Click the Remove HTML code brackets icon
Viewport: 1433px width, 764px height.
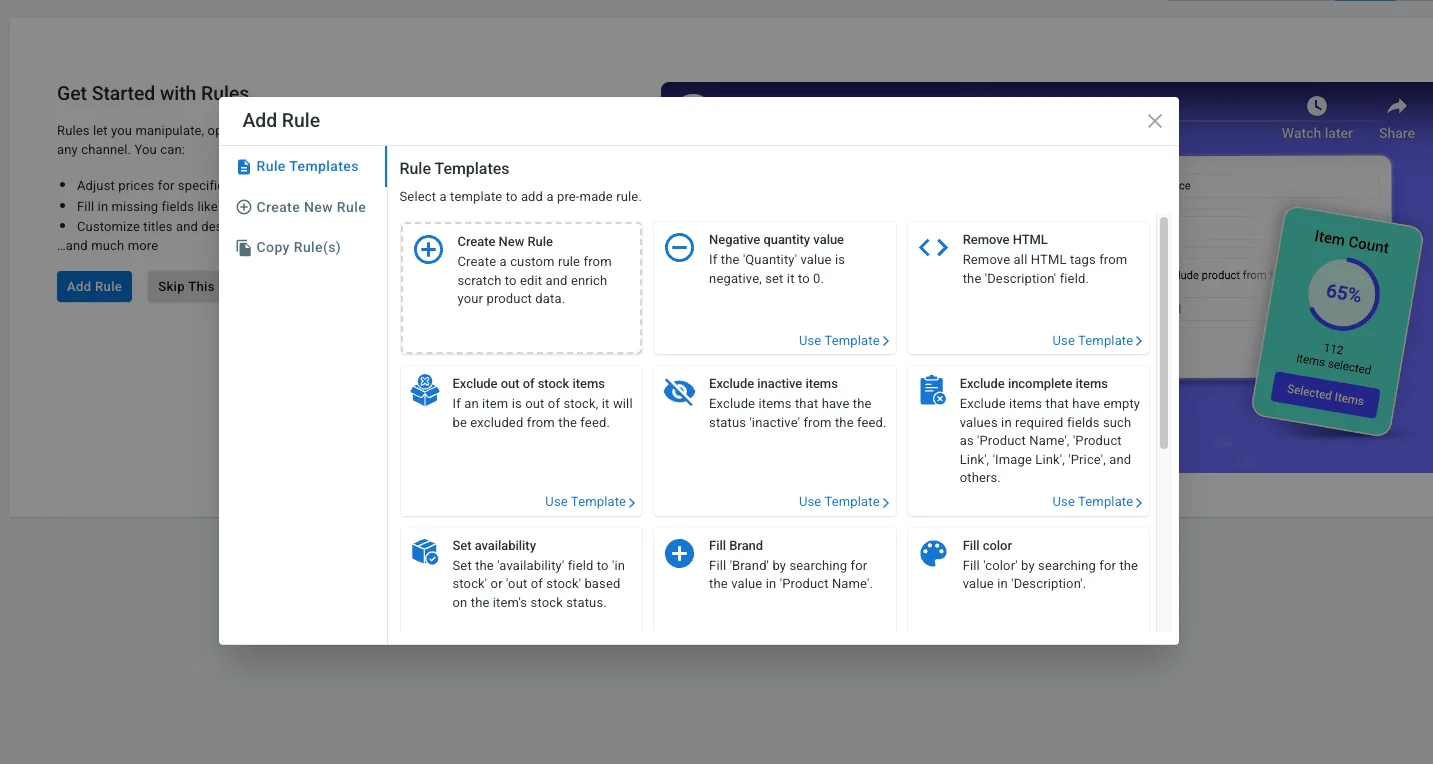(x=933, y=248)
